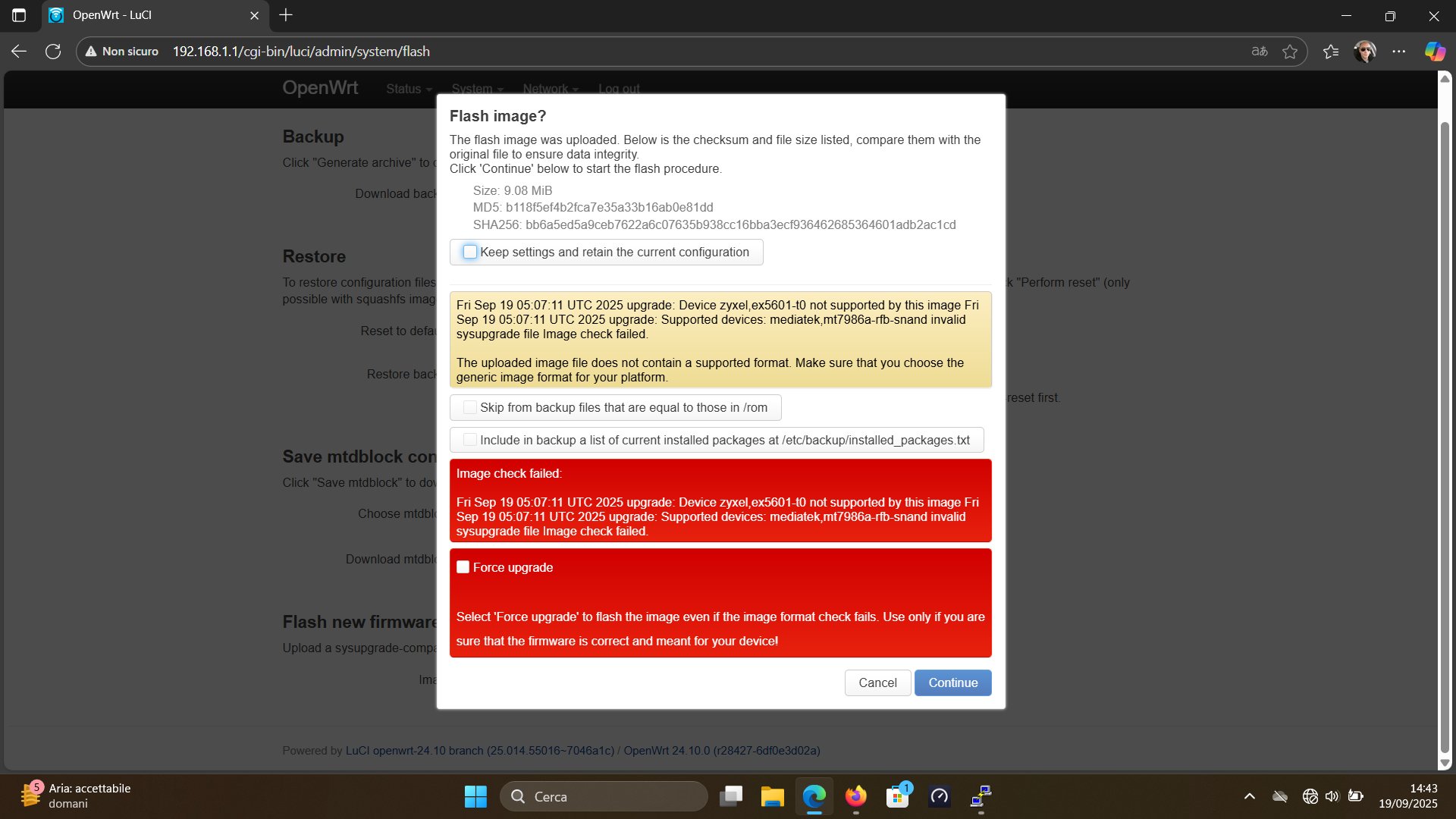
Task: Open Microsoft Store taskbar icon
Action: [x=897, y=796]
